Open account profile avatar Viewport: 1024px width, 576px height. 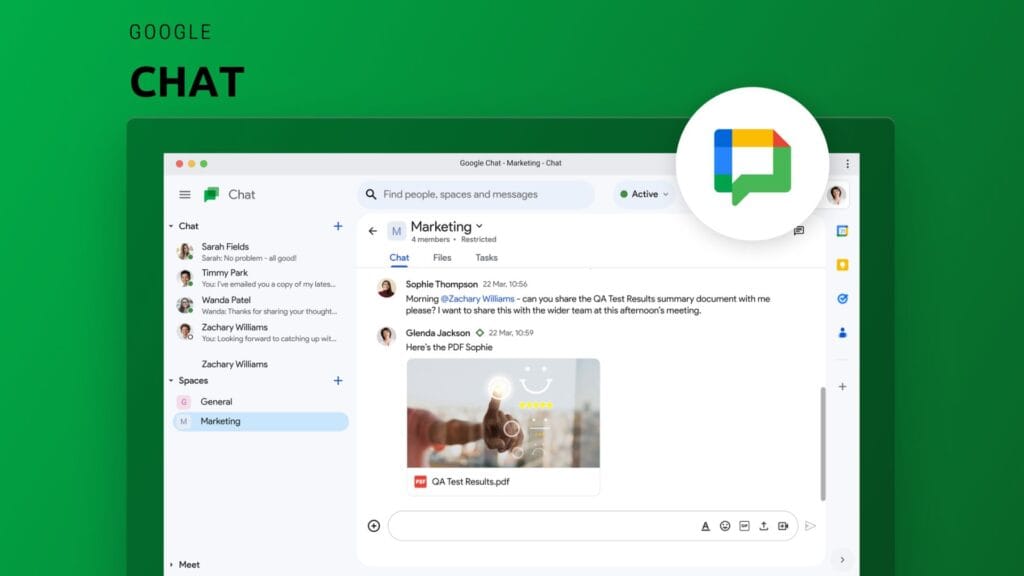[x=837, y=195]
